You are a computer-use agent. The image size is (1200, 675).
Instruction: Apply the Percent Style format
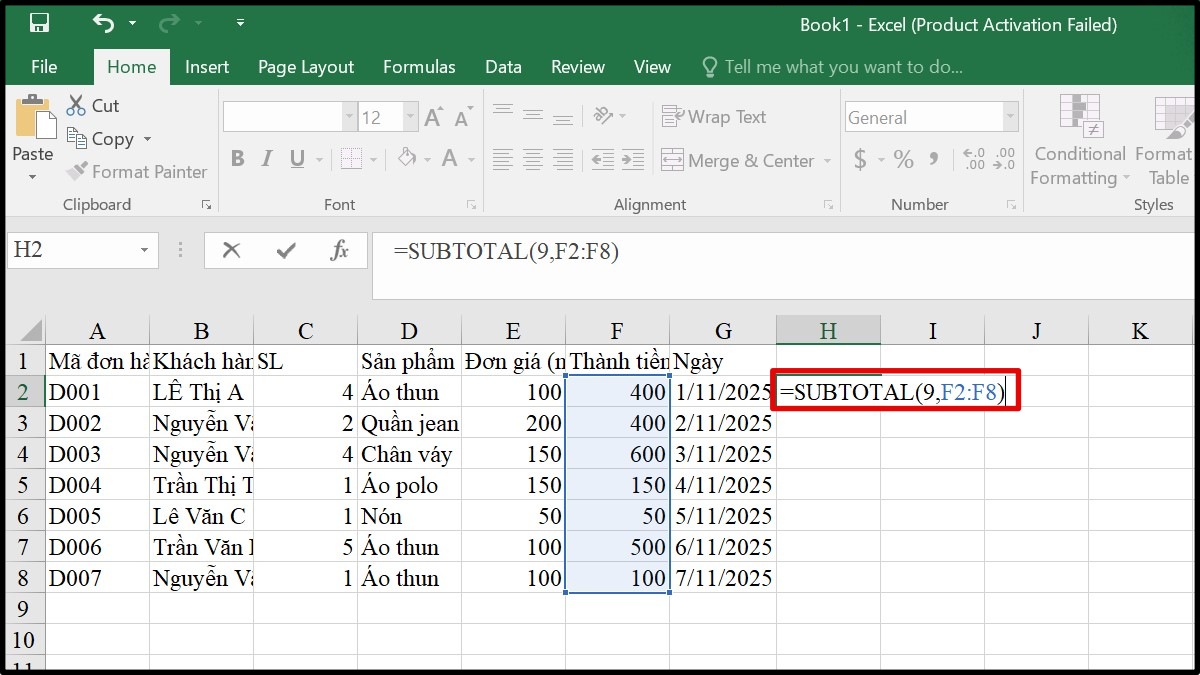(x=905, y=159)
